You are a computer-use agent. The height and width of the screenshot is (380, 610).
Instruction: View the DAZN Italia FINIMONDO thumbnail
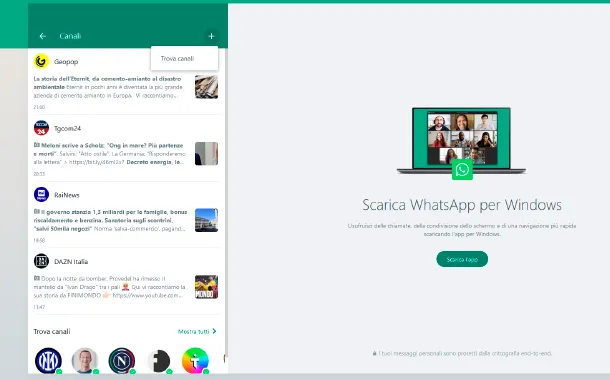click(x=206, y=287)
